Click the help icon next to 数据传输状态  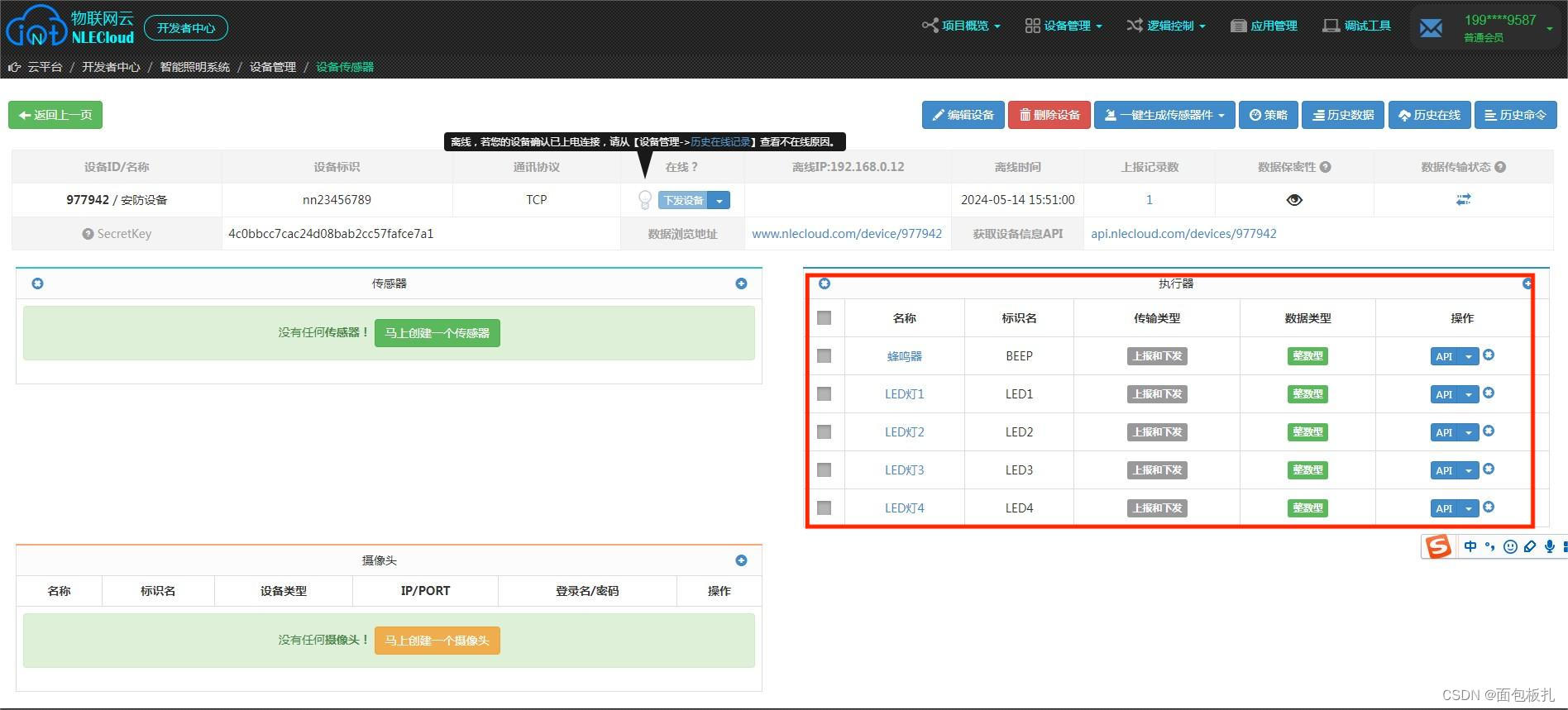pos(1500,167)
